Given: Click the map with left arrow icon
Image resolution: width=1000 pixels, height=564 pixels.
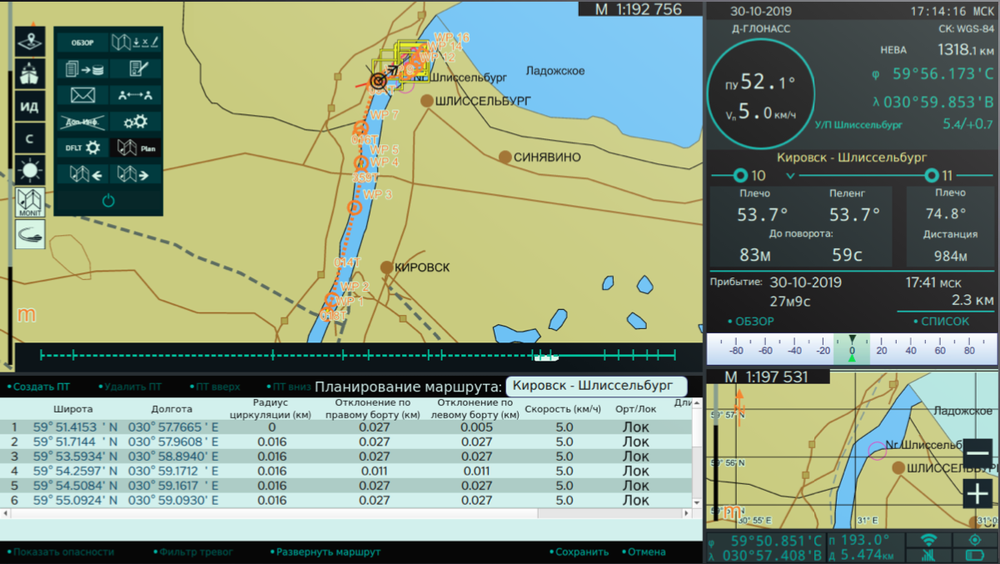Looking at the screenshot, I should 82,174.
